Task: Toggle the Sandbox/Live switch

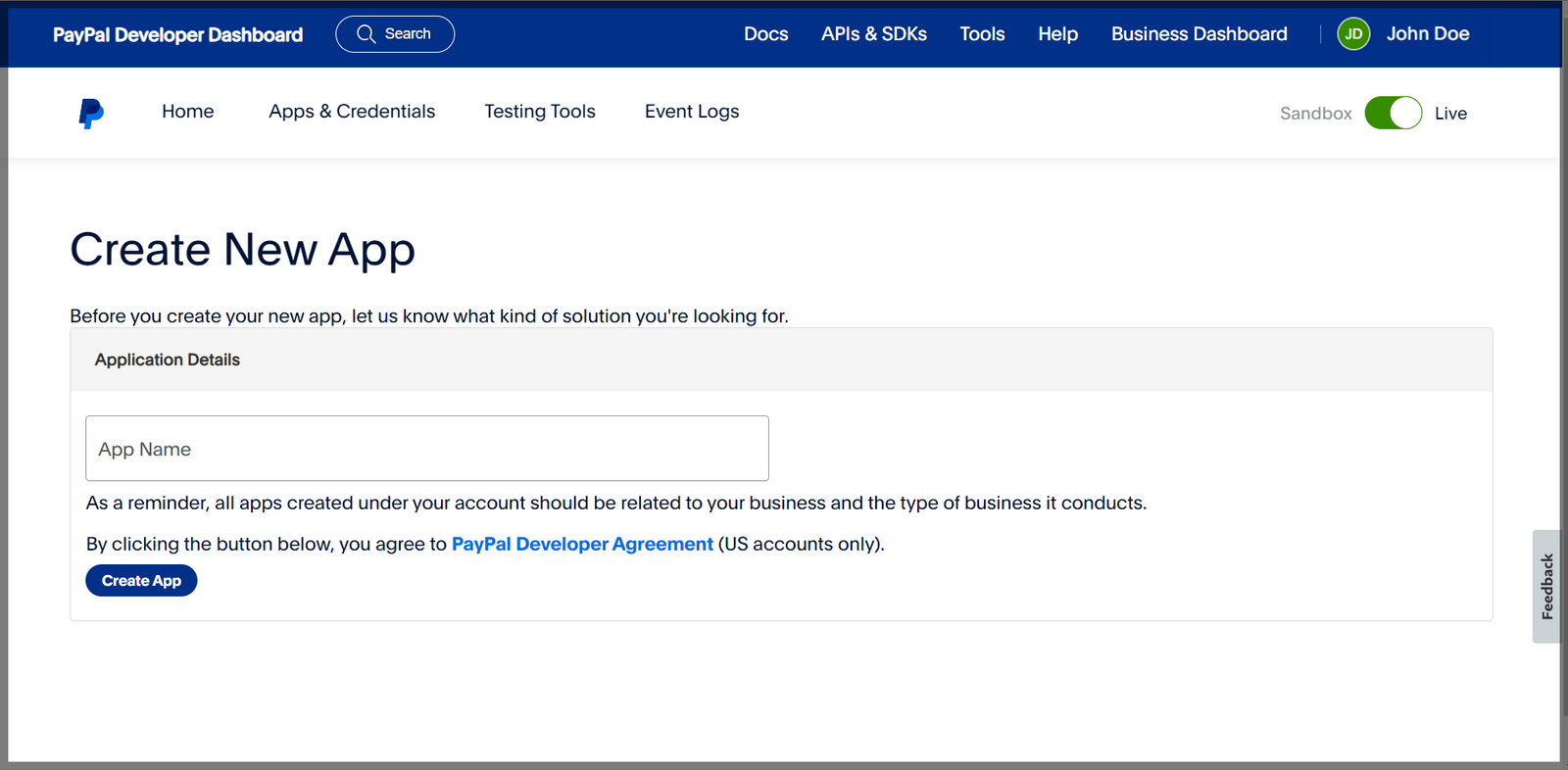Action: 1393,113
